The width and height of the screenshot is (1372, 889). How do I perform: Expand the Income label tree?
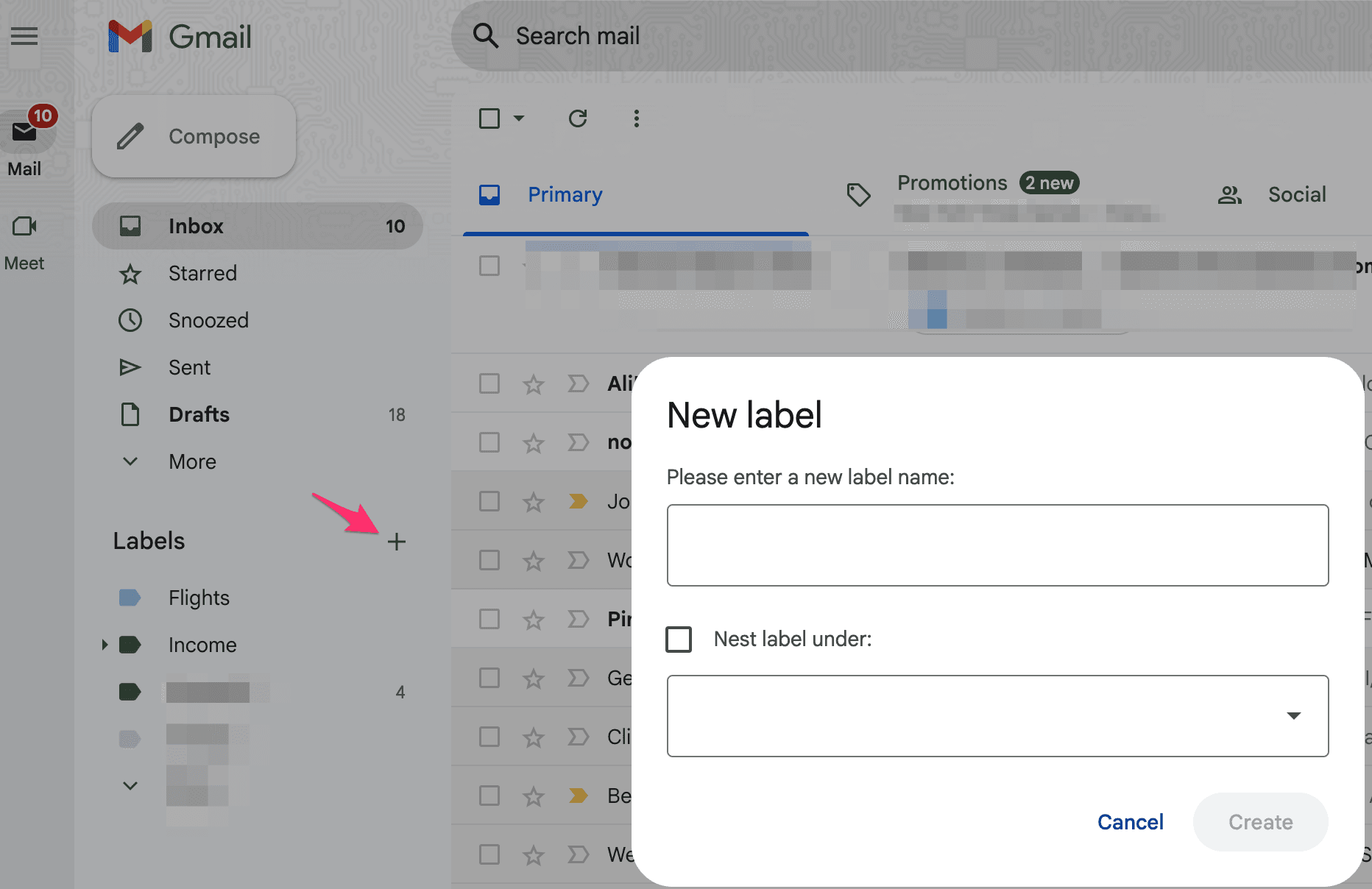tap(104, 645)
